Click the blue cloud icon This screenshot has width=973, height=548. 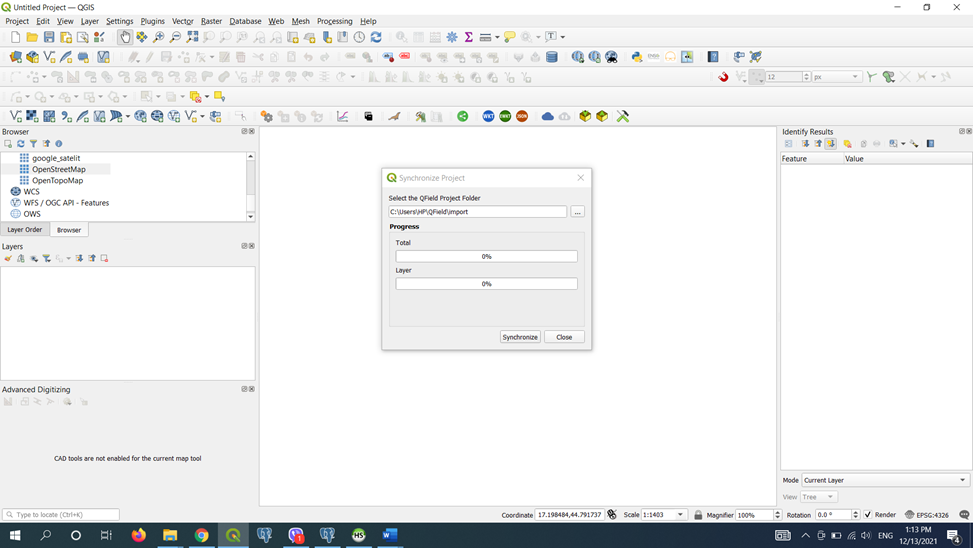tap(547, 116)
